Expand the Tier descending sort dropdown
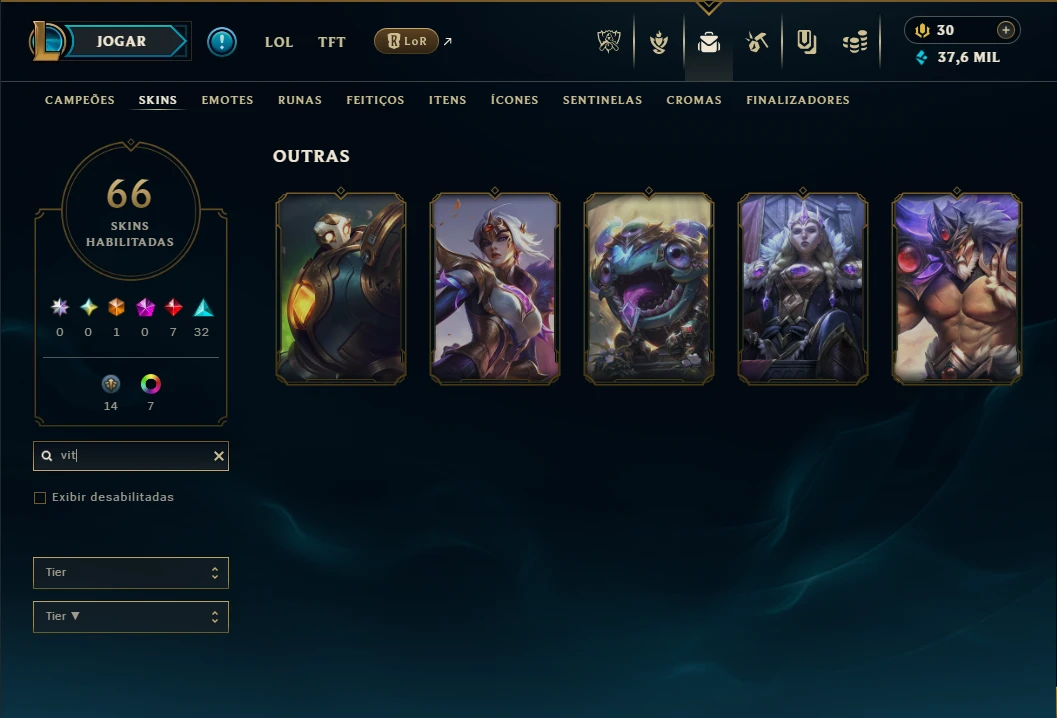The width and height of the screenshot is (1057, 718). tap(131, 616)
